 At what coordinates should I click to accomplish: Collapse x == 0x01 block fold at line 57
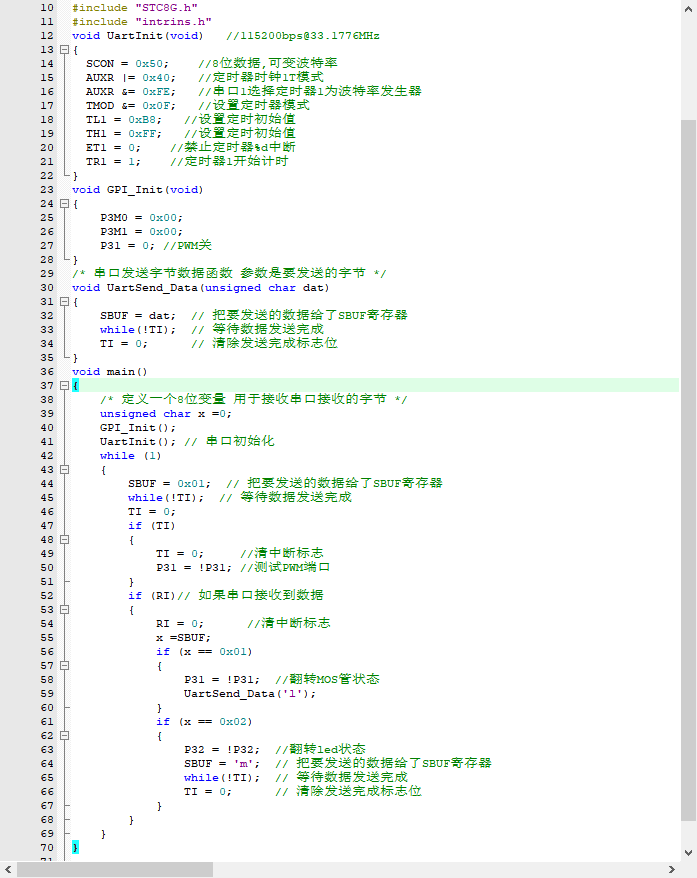(64, 665)
